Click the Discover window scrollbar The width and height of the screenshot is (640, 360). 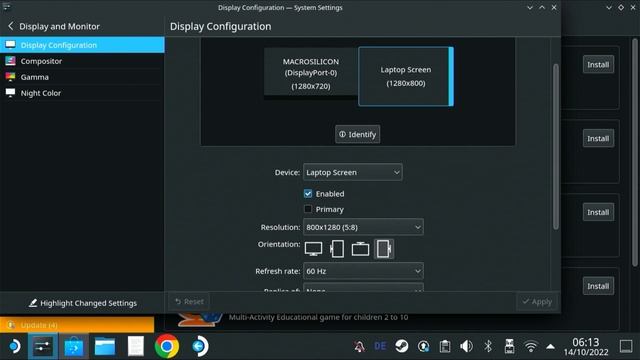point(635,151)
